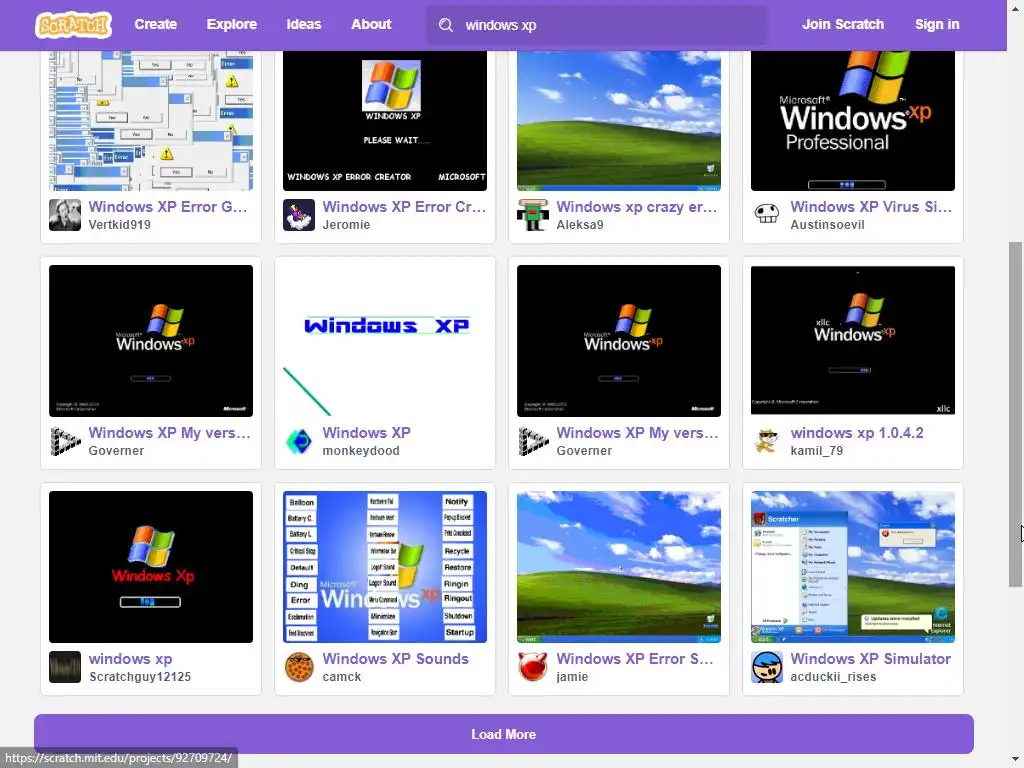Image resolution: width=1024 pixels, height=768 pixels.
Task: Open Windows XP Virus Si... project title
Action: [871, 206]
